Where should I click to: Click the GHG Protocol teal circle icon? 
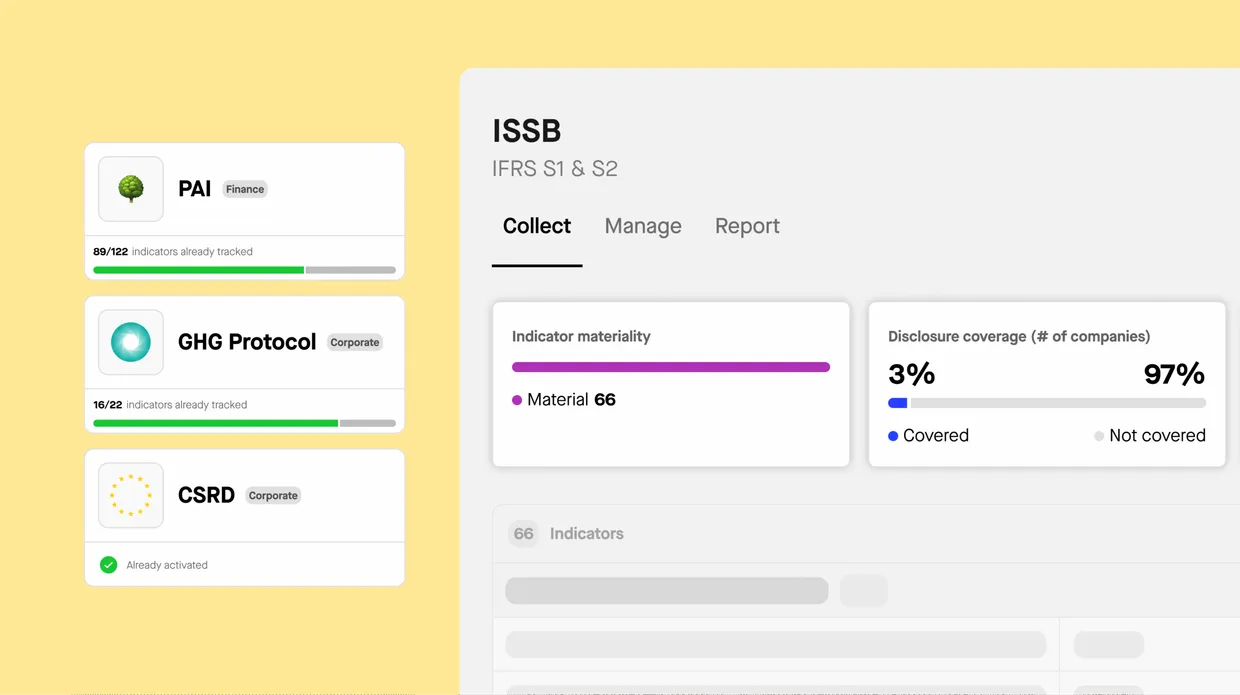tap(131, 342)
